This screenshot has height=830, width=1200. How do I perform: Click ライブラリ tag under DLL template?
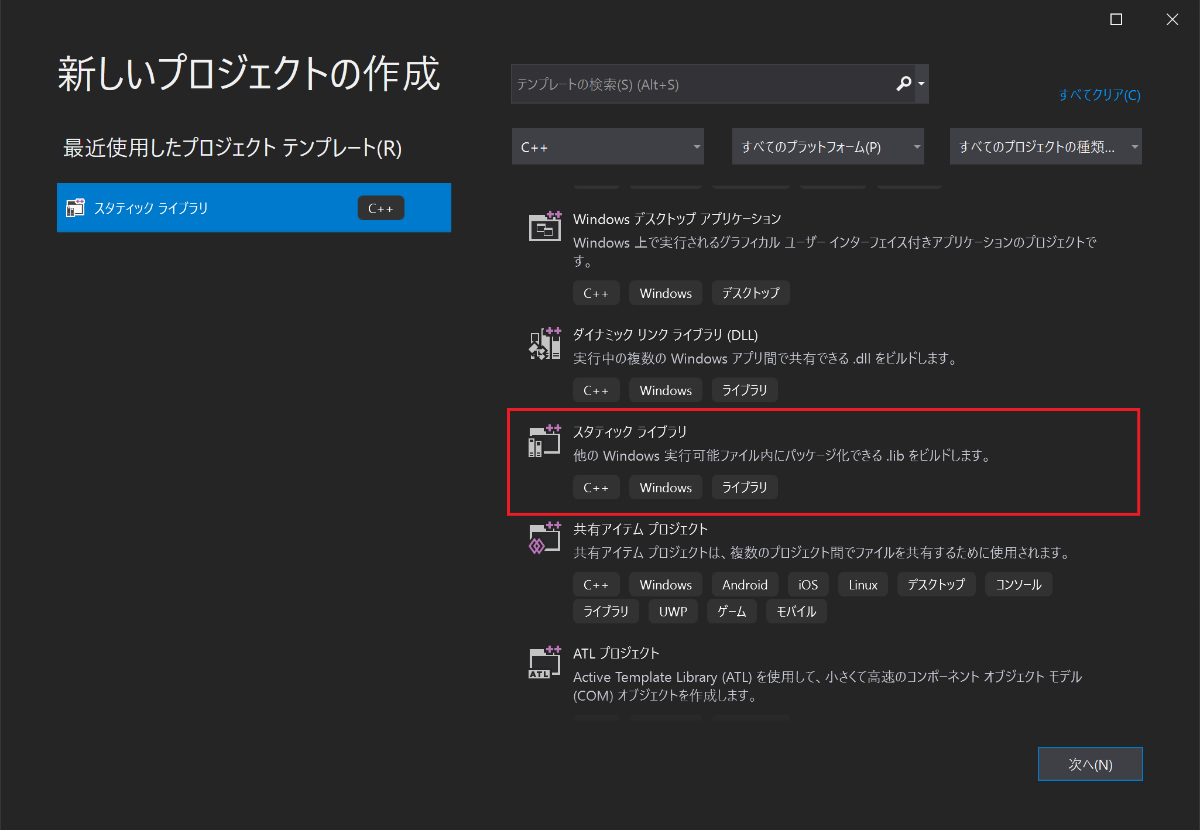745,390
